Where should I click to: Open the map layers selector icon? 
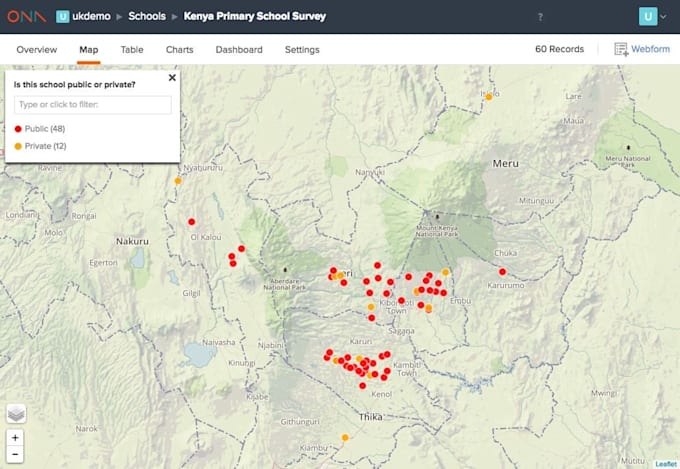[x=16, y=413]
